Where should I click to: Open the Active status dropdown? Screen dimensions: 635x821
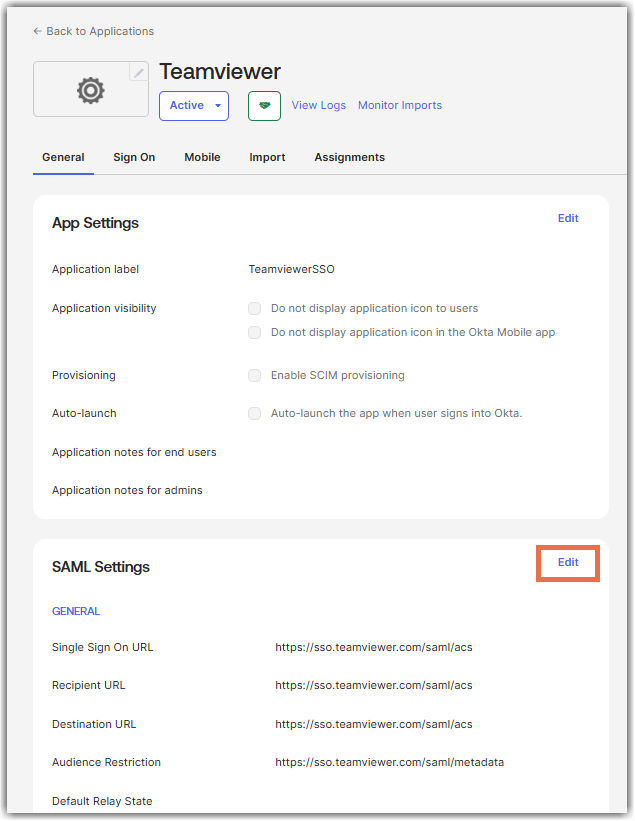[194, 106]
